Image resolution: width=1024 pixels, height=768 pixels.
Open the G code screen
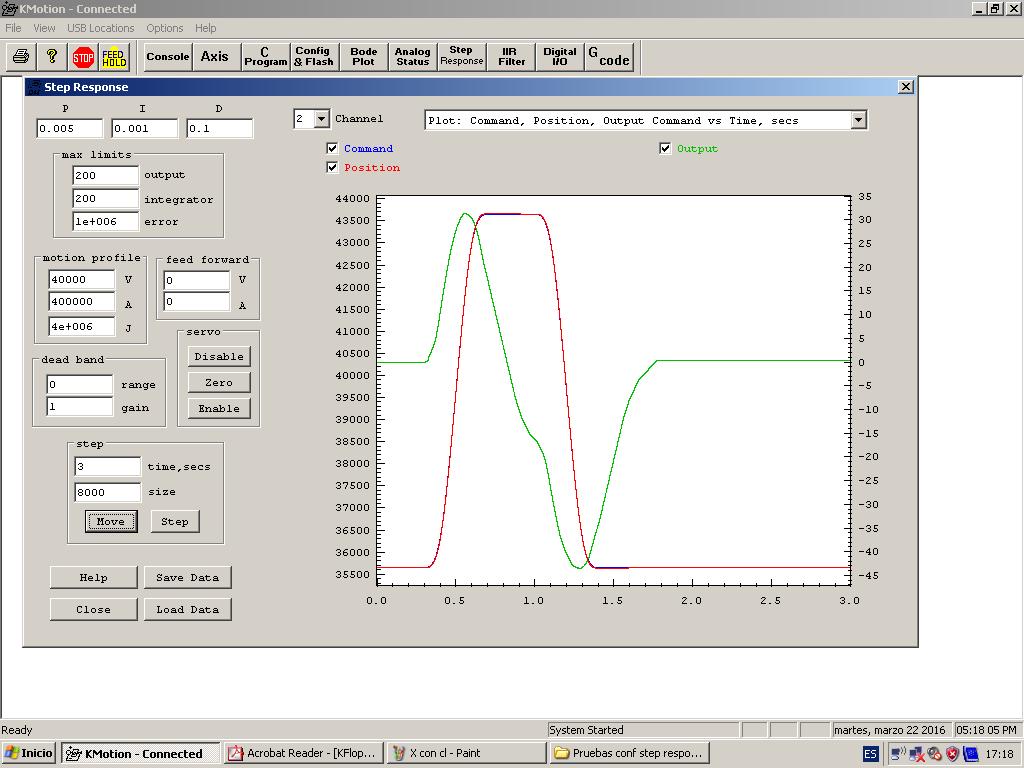point(609,57)
